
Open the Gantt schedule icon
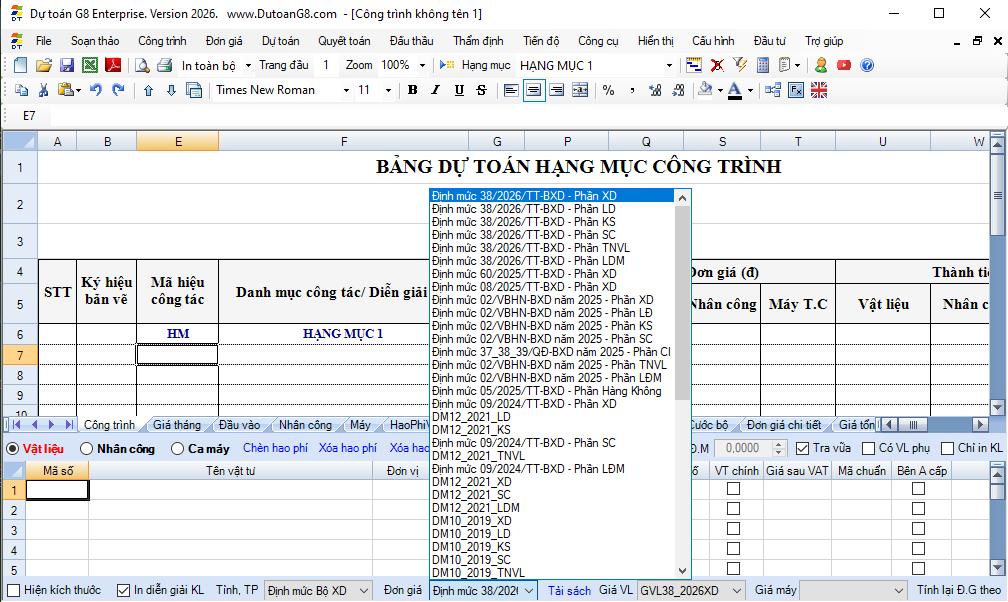click(694, 65)
